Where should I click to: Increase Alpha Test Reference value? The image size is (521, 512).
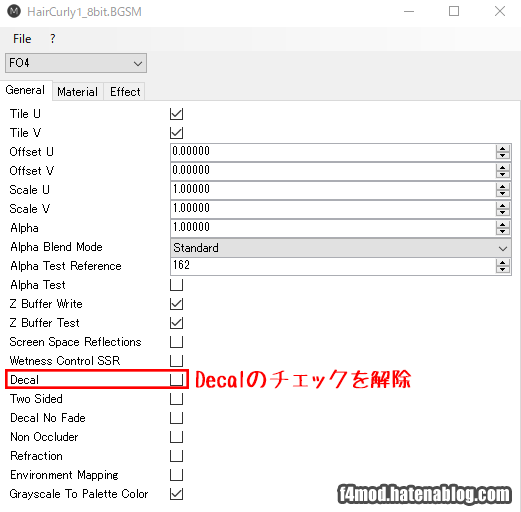click(502, 263)
